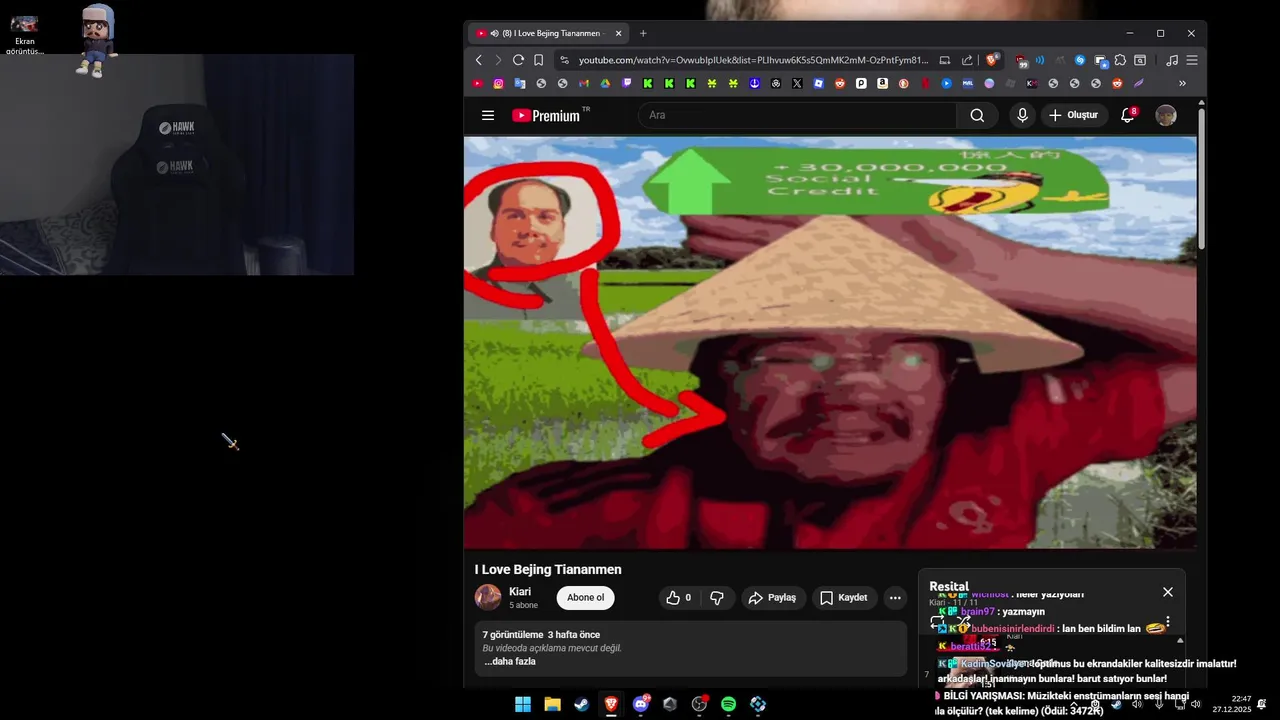Click the Oluştur create button
The image size is (1280, 720).
tap(1074, 115)
